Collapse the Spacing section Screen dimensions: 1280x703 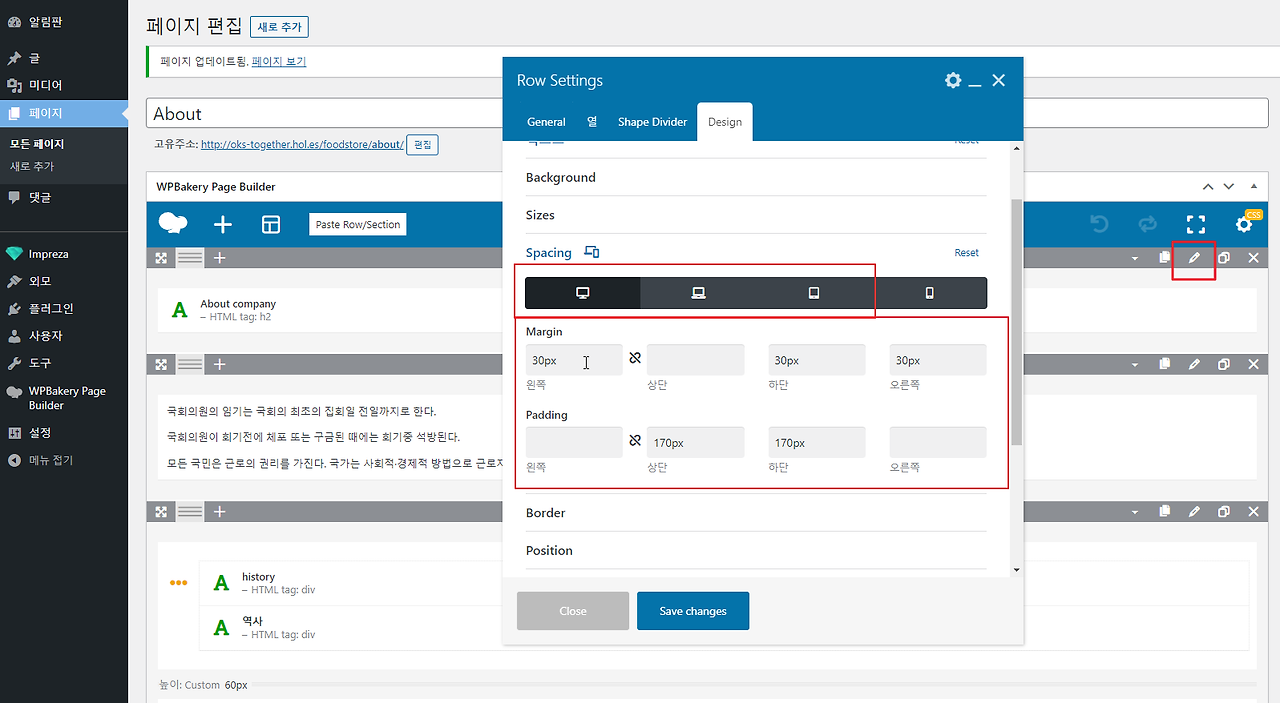tap(549, 253)
